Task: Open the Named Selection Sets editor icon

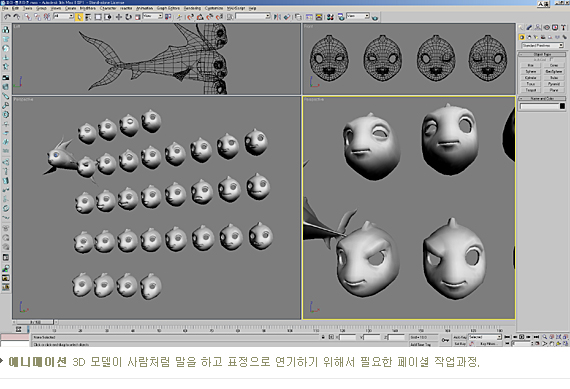Action: (x=231, y=17)
